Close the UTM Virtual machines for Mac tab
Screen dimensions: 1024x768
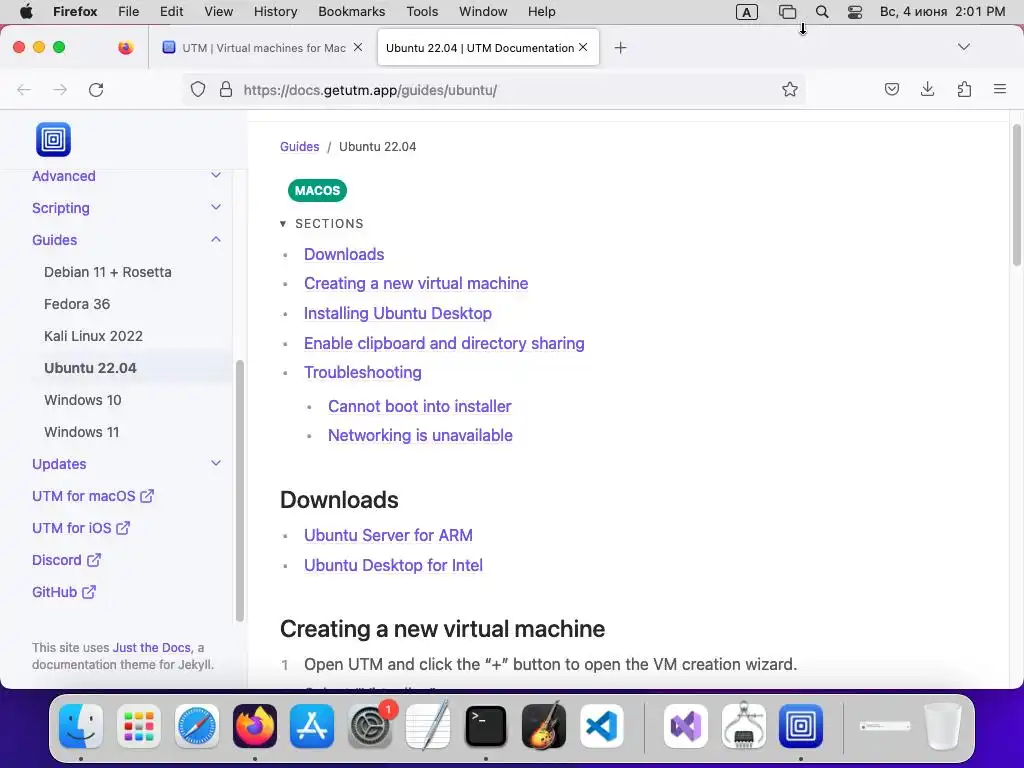click(358, 47)
